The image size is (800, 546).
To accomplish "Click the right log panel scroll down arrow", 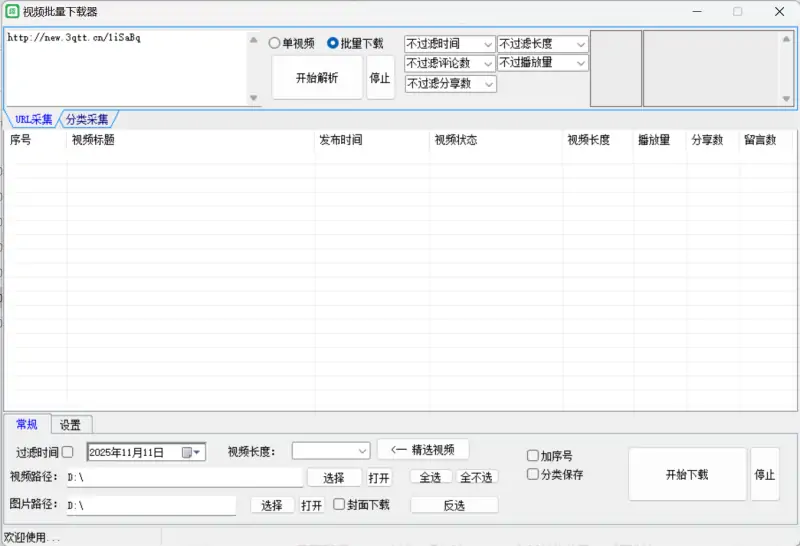I will point(786,98).
